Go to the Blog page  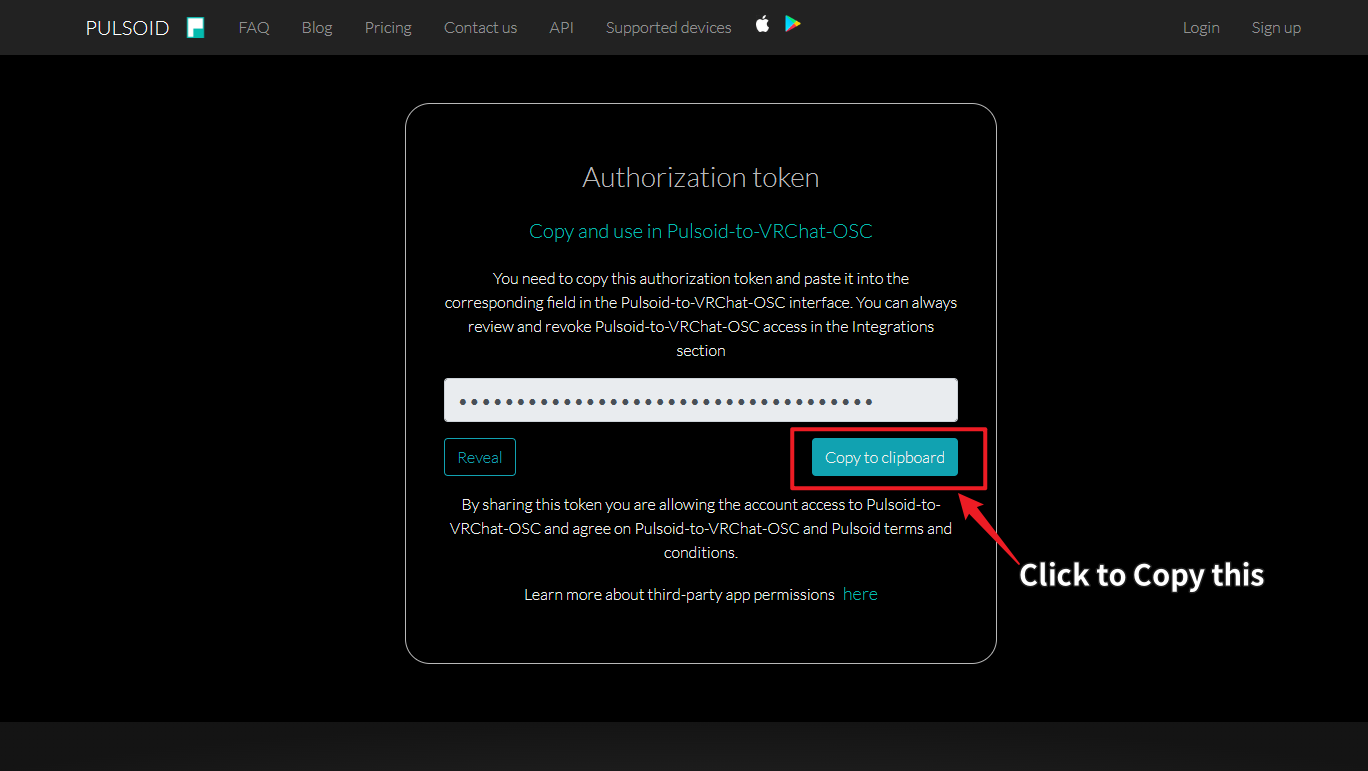(317, 28)
